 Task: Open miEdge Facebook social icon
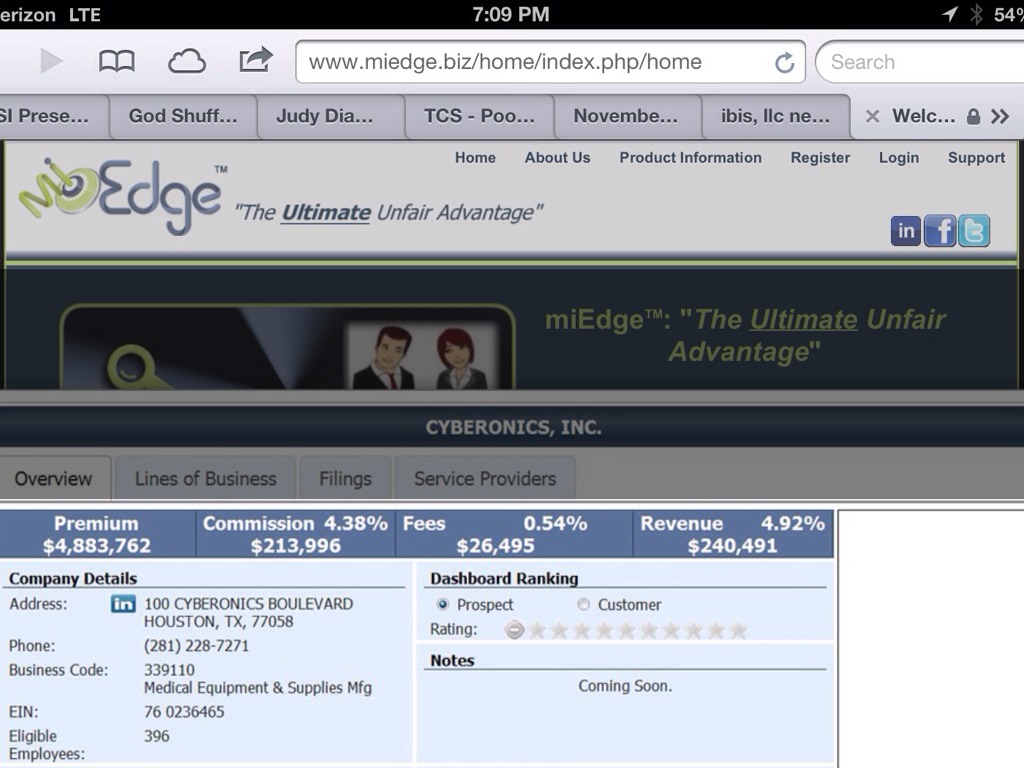click(940, 231)
